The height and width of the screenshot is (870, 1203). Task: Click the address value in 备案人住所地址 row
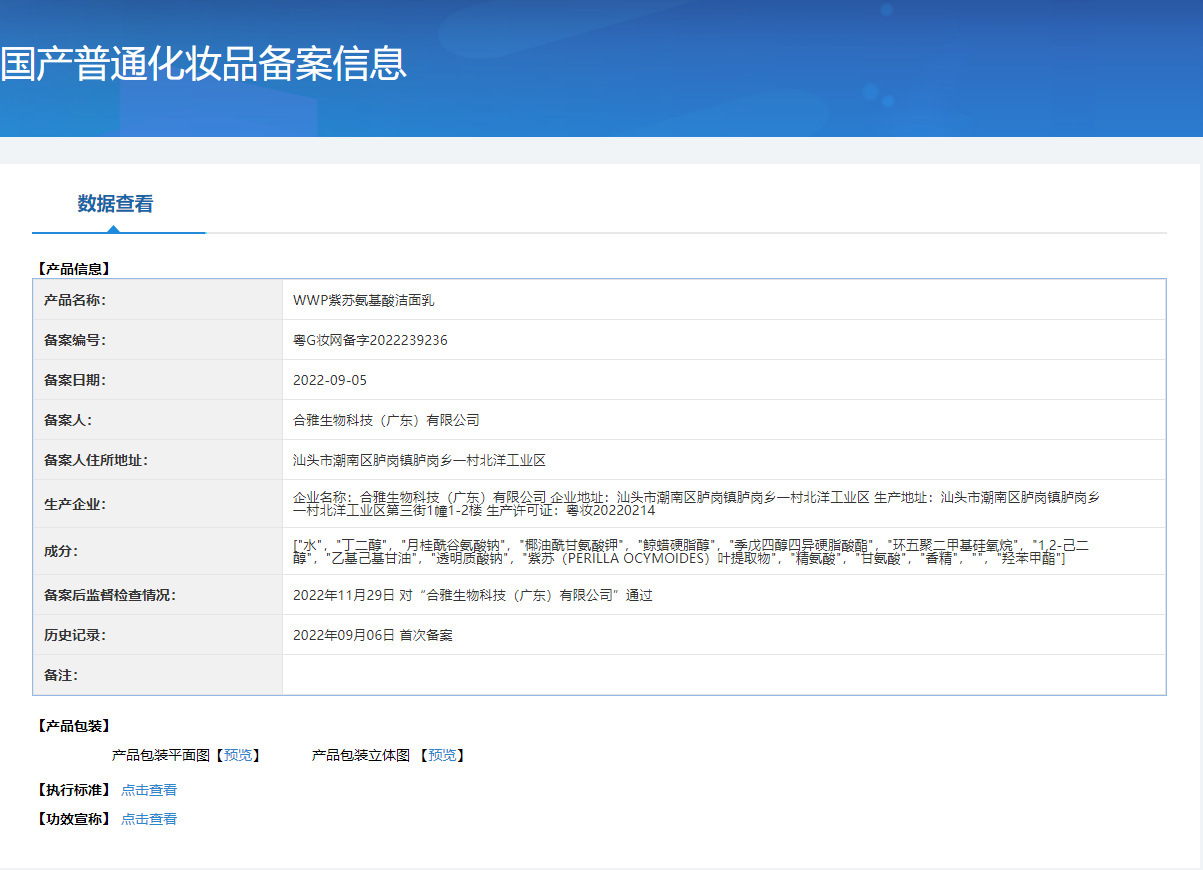click(x=419, y=460)
